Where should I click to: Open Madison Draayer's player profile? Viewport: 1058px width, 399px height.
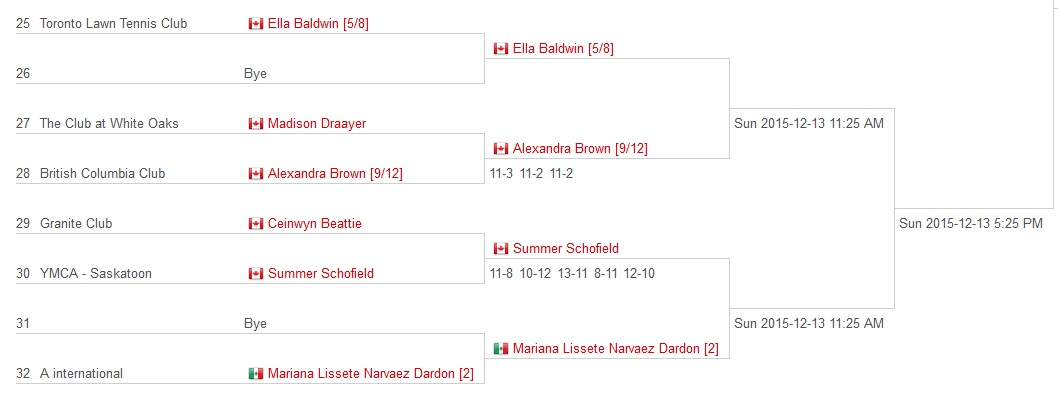(317, 124)
